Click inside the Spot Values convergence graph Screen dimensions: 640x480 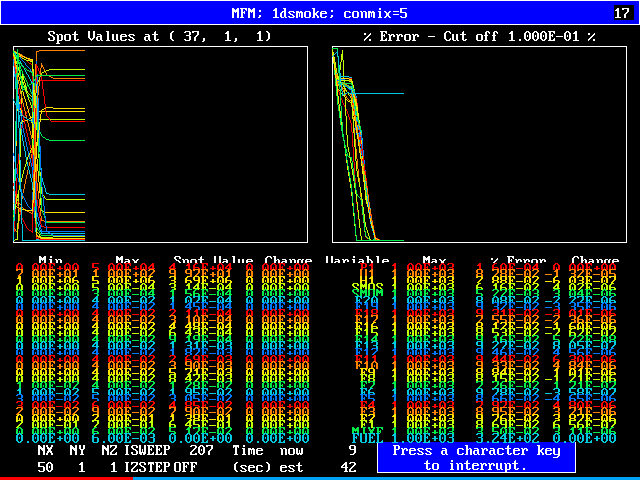pos(159,144)
